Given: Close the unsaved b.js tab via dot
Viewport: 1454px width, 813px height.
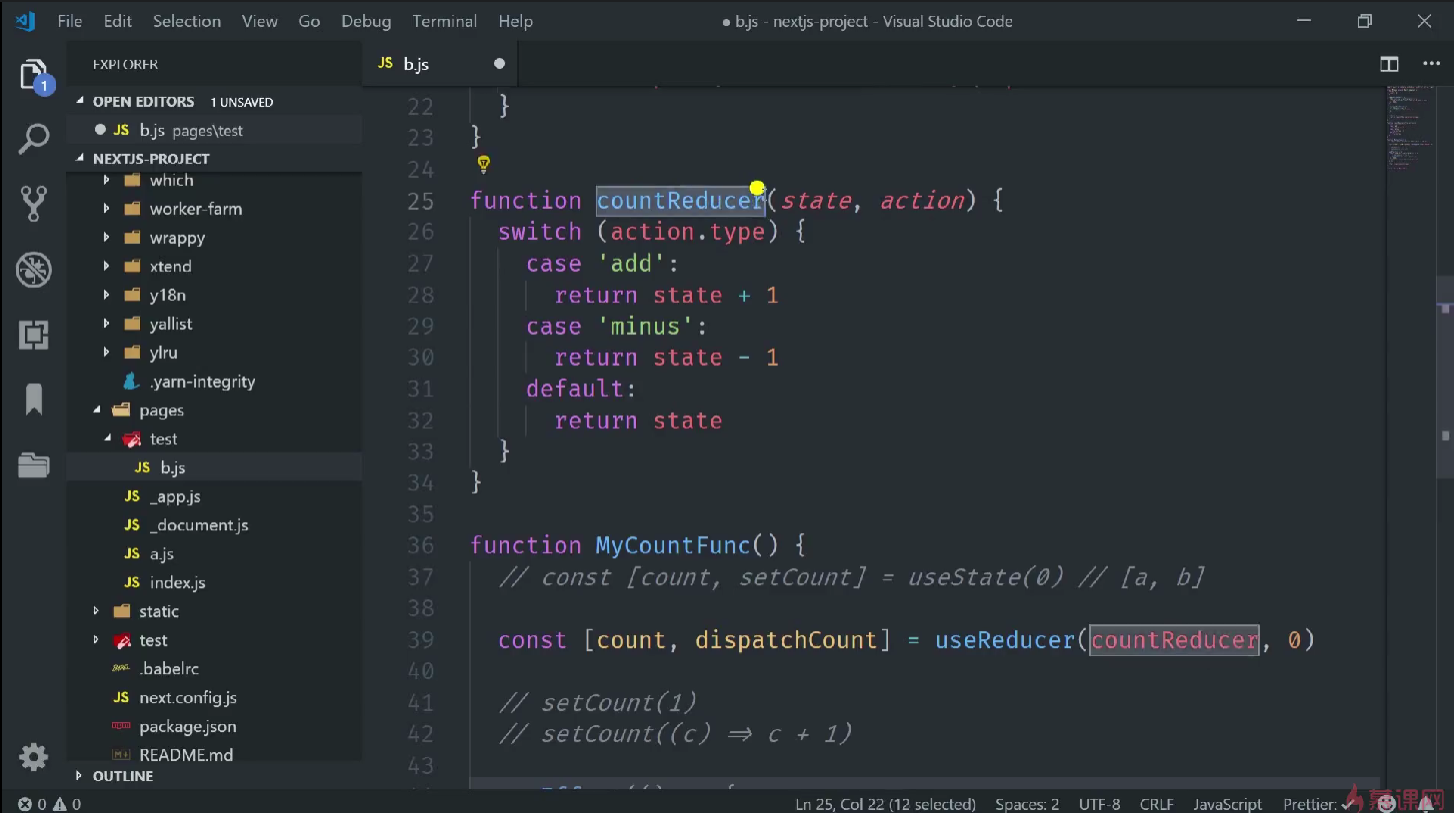Looking at the screenshot, I should [x=499, y=64].
